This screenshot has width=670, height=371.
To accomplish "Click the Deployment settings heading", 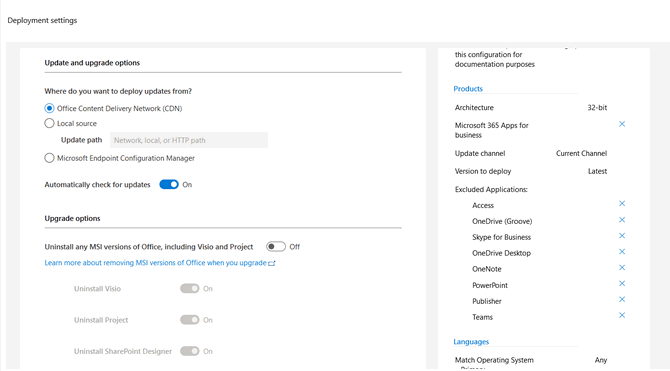I will (42, 20).
